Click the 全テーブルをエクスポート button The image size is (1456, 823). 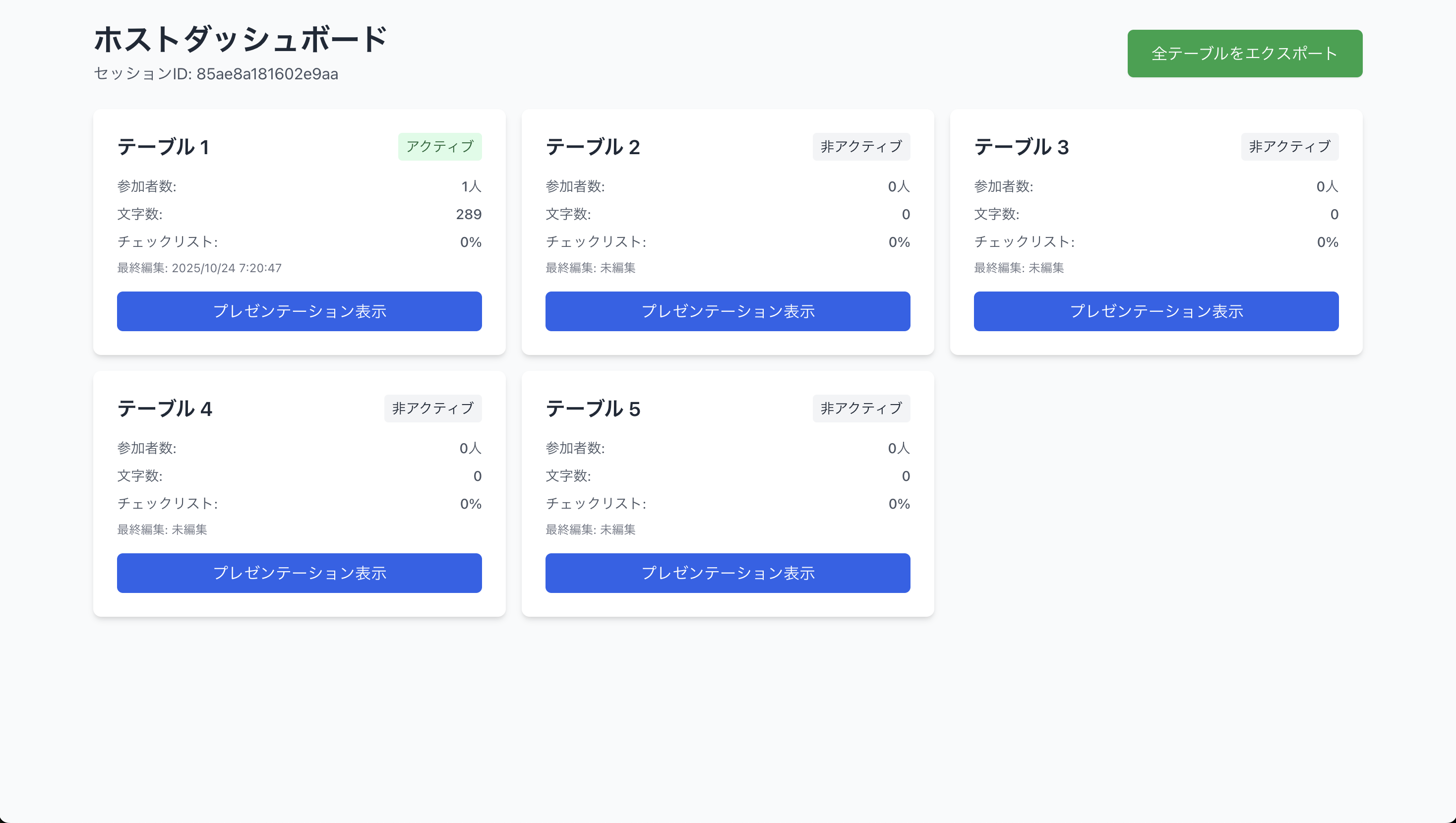(1244, 54)
